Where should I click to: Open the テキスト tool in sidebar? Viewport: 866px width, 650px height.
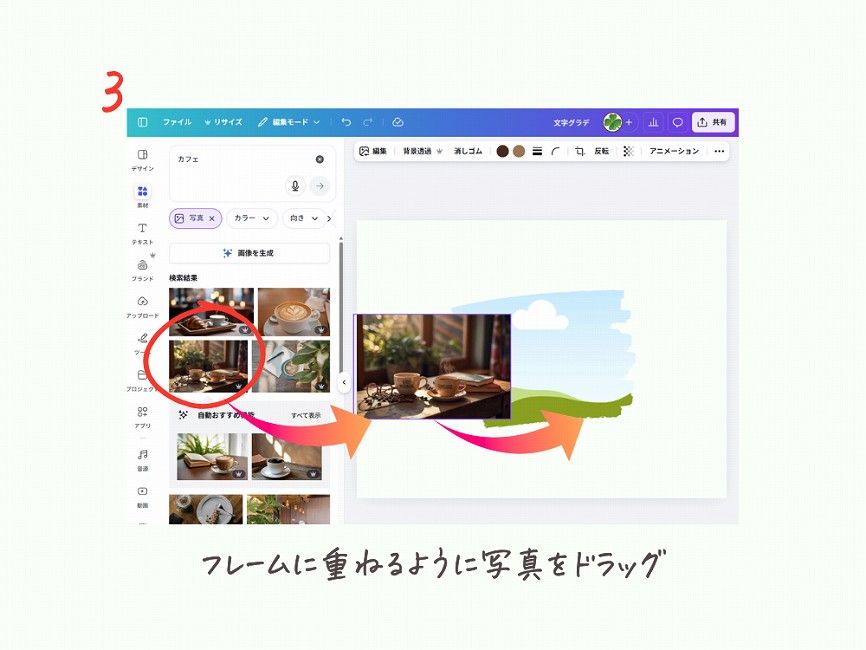[142, 232]
